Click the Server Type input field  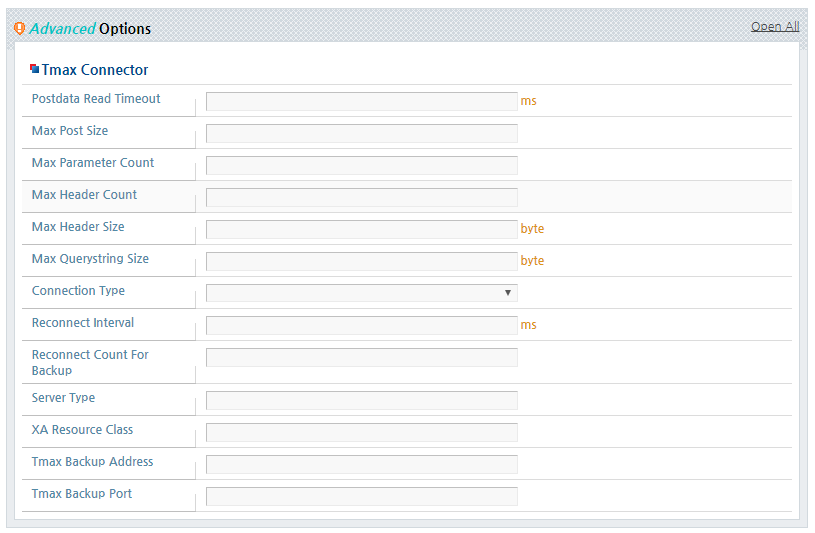pyautogui.click(x=362, y=400)
